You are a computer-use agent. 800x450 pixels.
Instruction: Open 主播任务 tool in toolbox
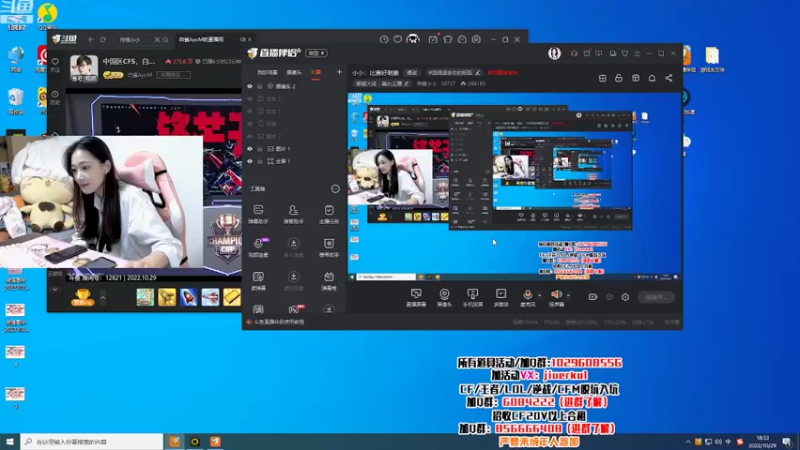(x=329, y=214)
